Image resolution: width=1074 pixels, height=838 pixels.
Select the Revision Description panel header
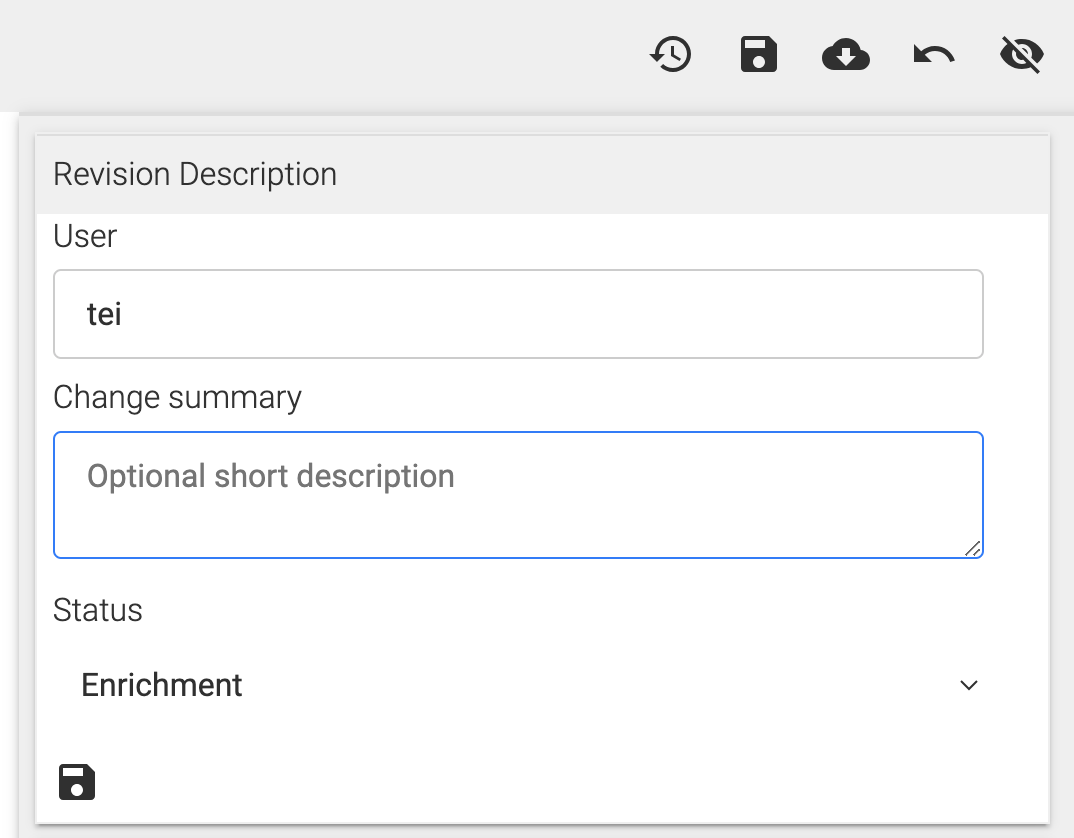(540, 174)
